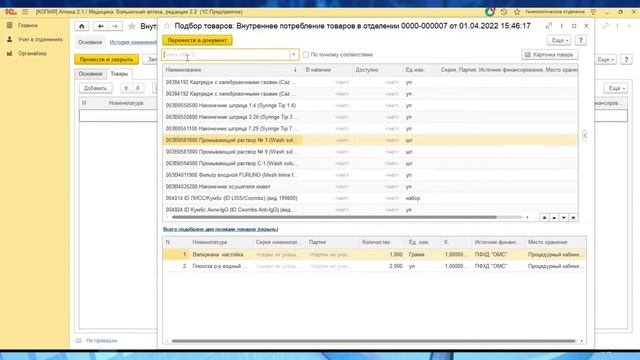The height and width of the screenshot is (360, 640).
Task: Jump to first row of goods list
Action: click(544, 218)
